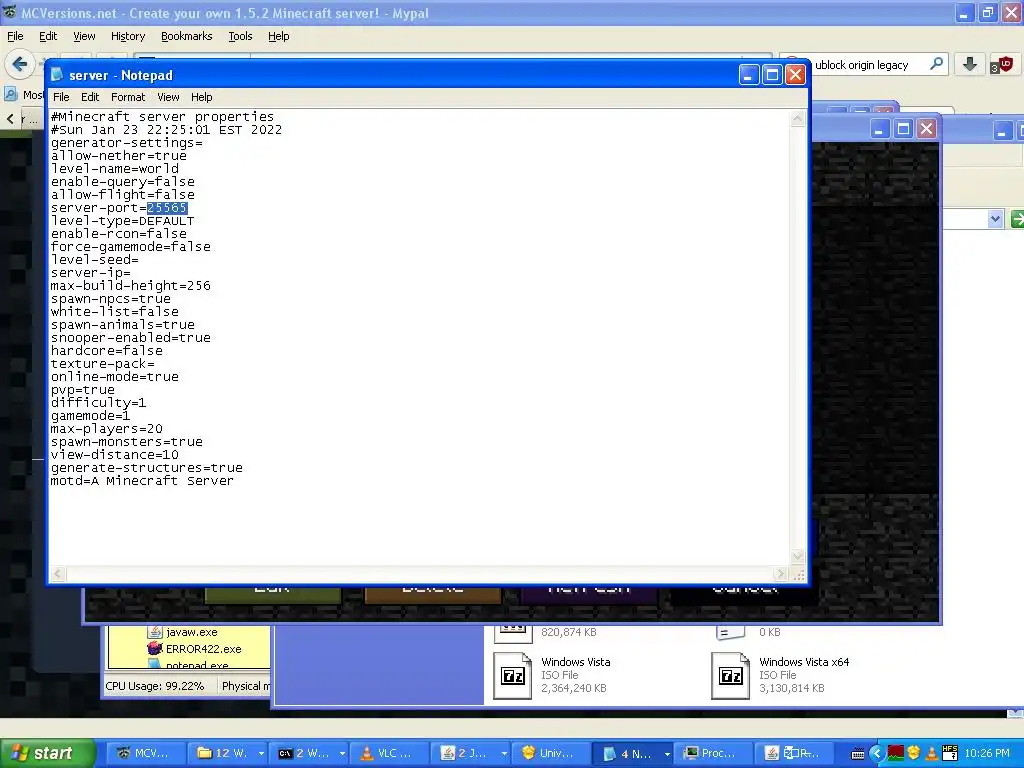Image resolution: width=1024 pixels, height=768 pixels.
Task: Click the Notepad vertical scrollbar up arrow
Action: pyautogui.click(x=797, y=118)
